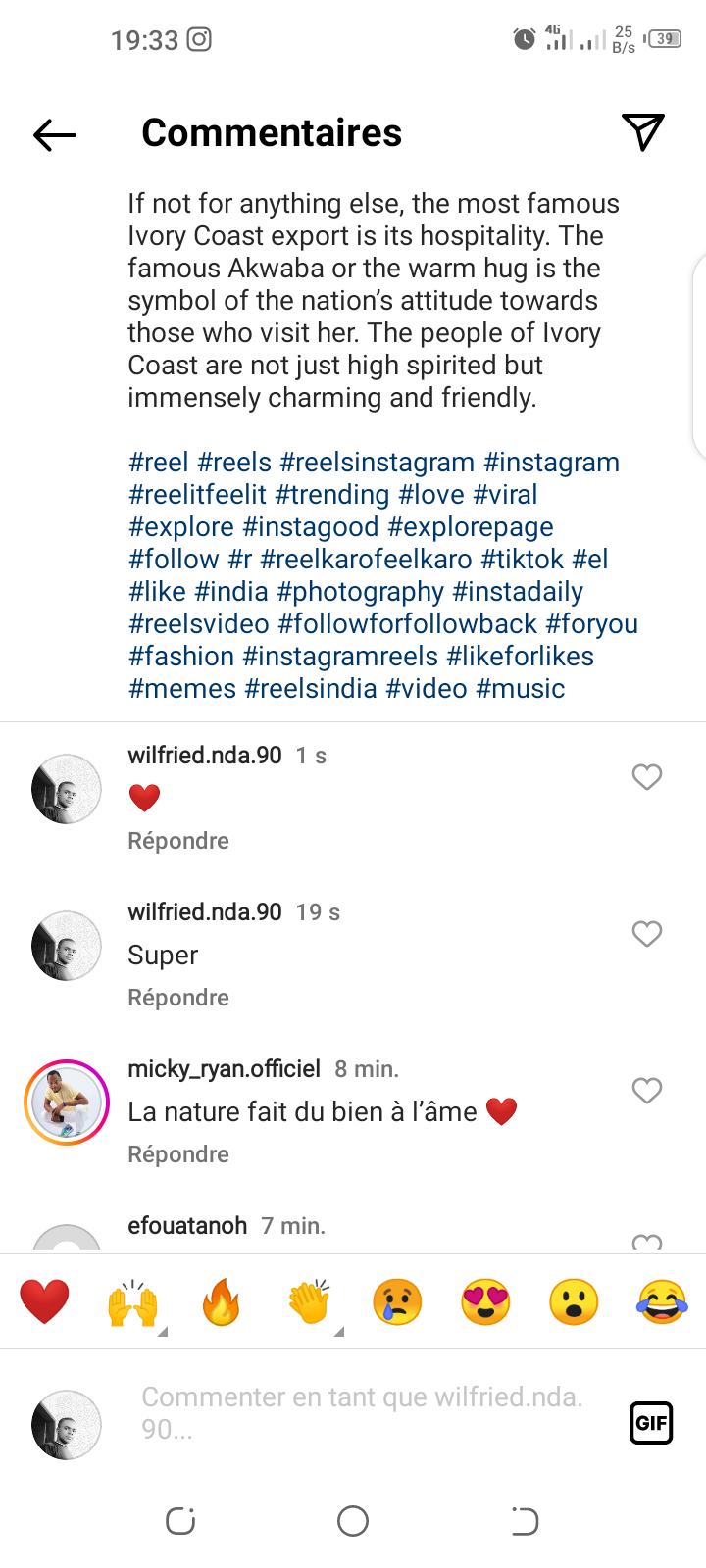Like wilfried.nda.90's heart emoji comment
706x1568 pixels.
coord(647,777)
